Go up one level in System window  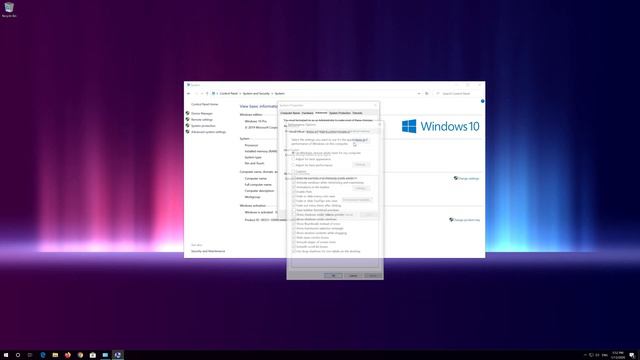(207, 93)
